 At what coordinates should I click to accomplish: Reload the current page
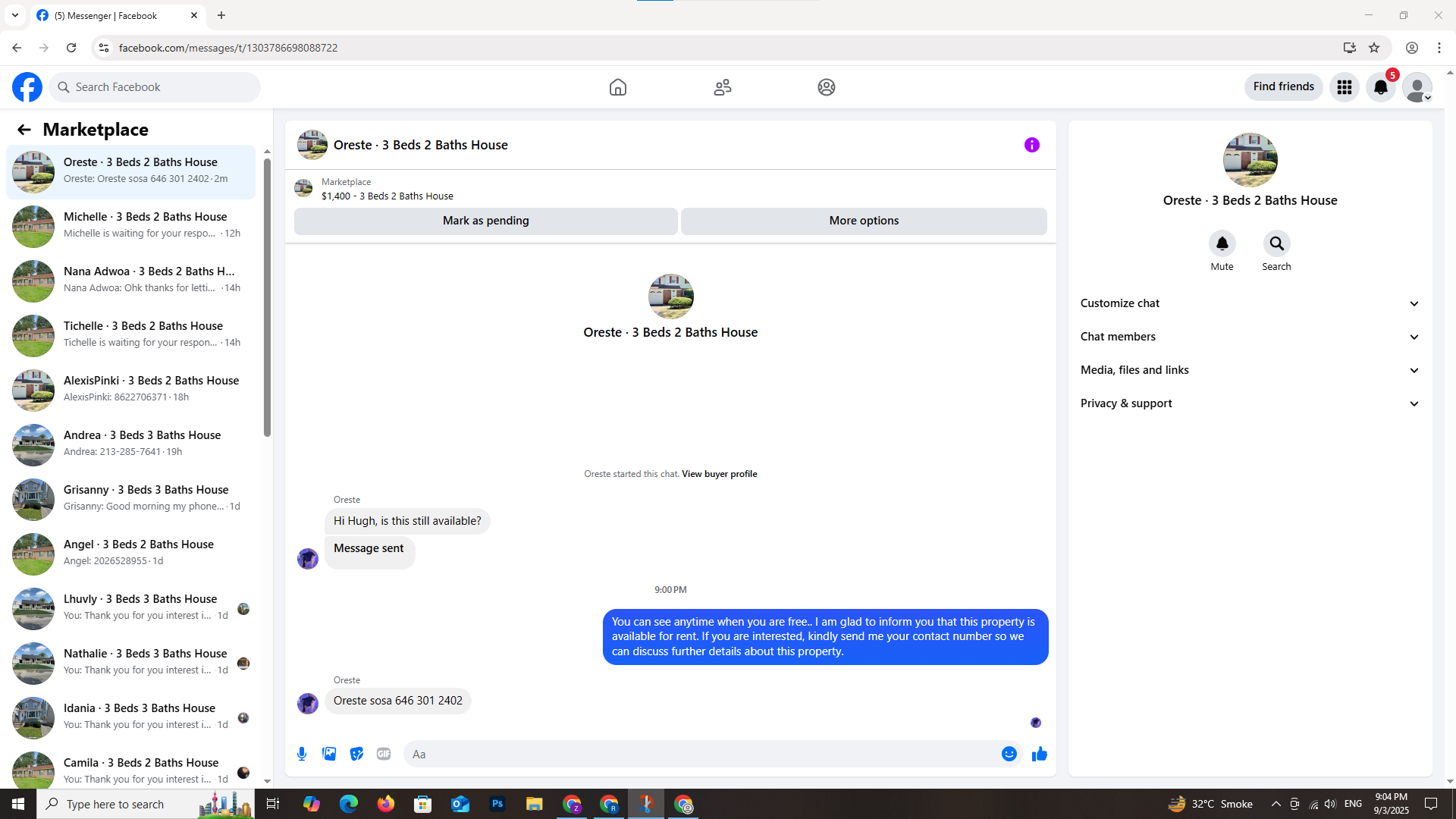click(x=71, y=48)
